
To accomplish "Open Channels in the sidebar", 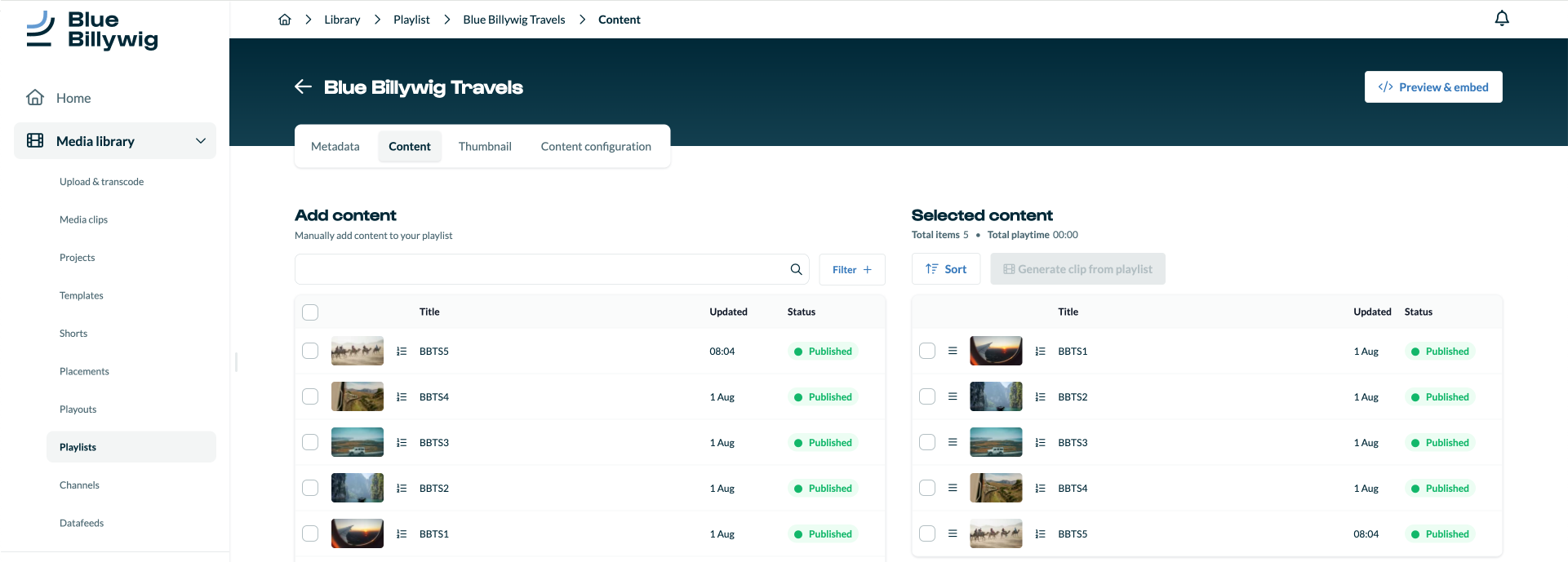I will click(79, 485).
